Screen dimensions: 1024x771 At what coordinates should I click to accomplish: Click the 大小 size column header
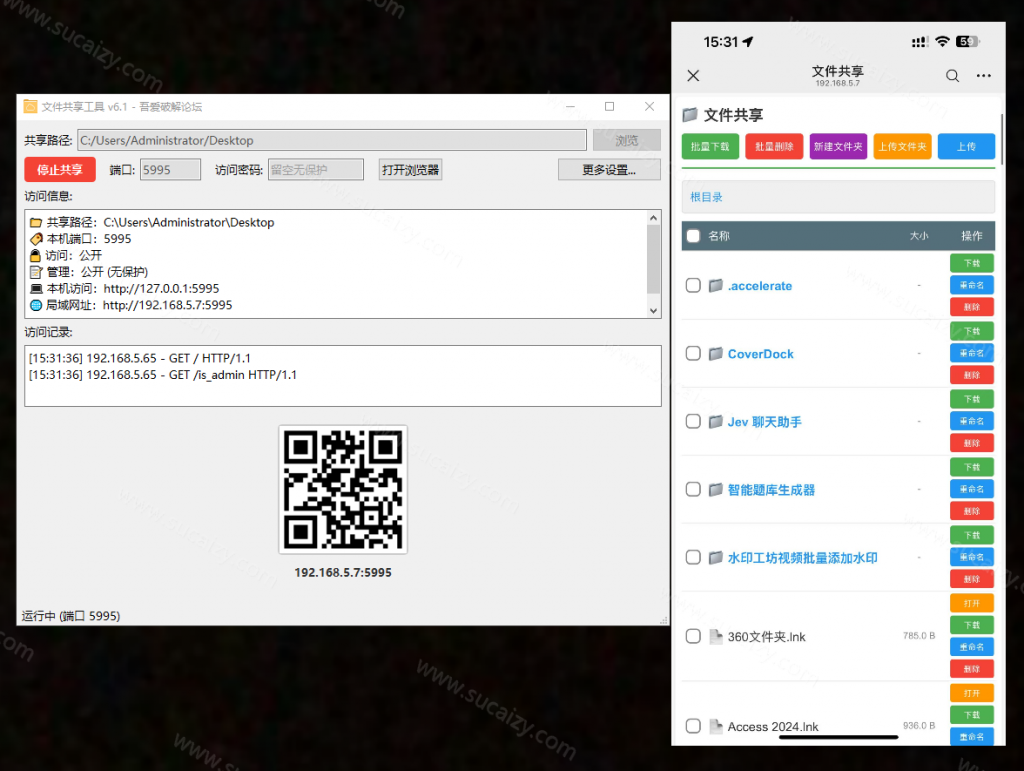pyautogui.click(x=919, y=236)
